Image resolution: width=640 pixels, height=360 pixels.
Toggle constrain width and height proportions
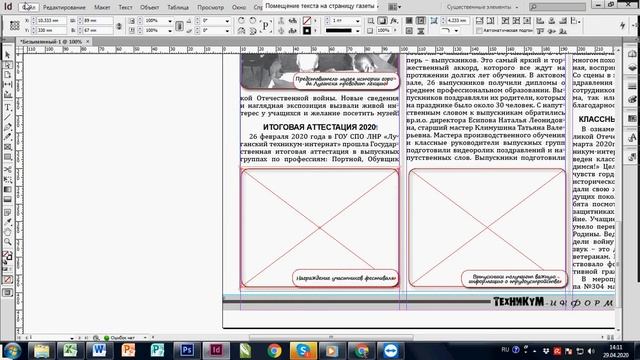[x=119, y=26]
